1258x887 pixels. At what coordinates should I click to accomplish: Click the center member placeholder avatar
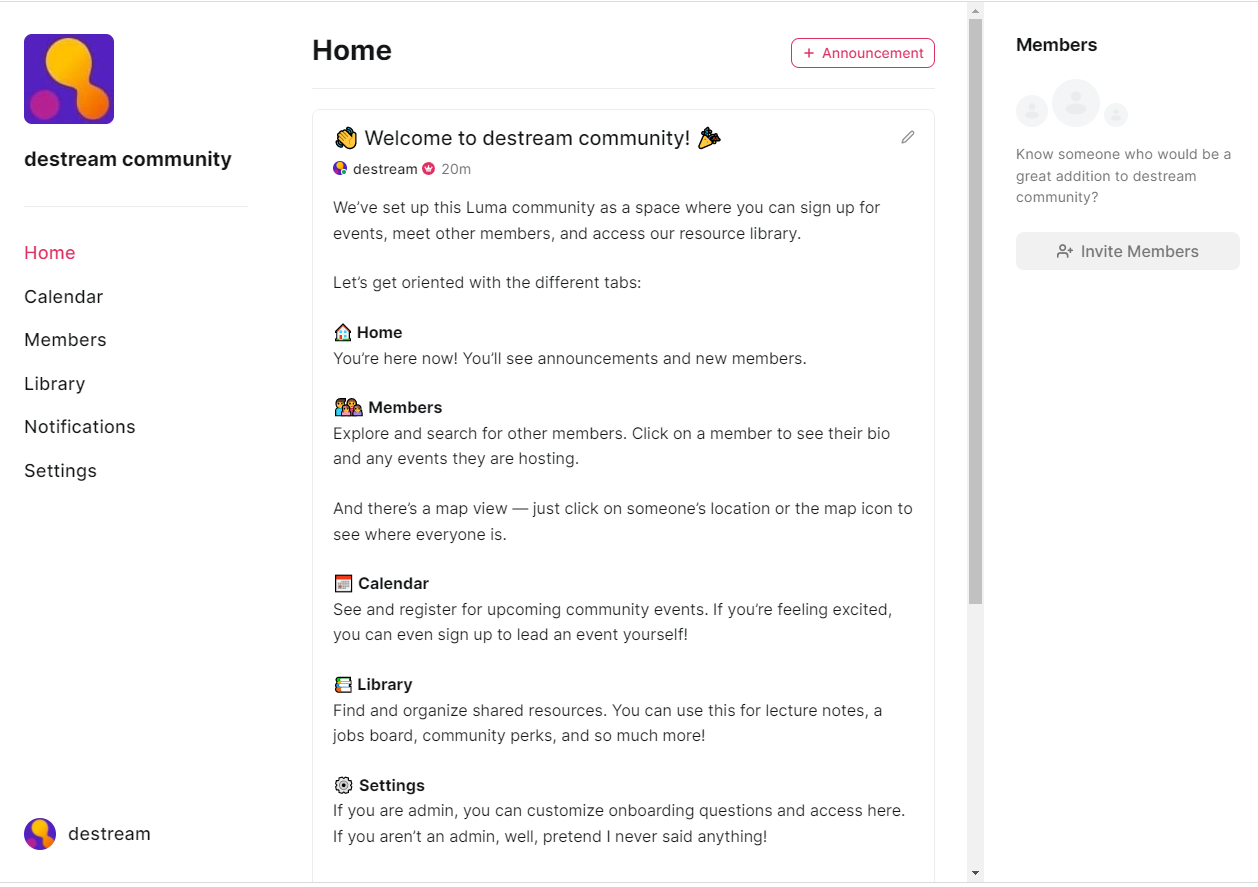[1076, 103]
